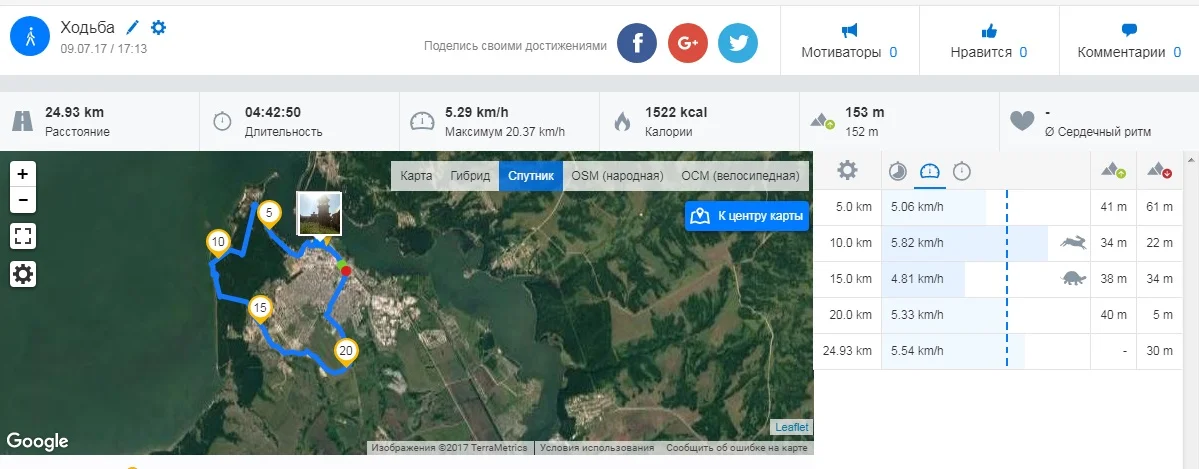This screenshot has height=469, width=1199.
Task: Click the 5.82 km/h speed value
Action: coord(917,243)
